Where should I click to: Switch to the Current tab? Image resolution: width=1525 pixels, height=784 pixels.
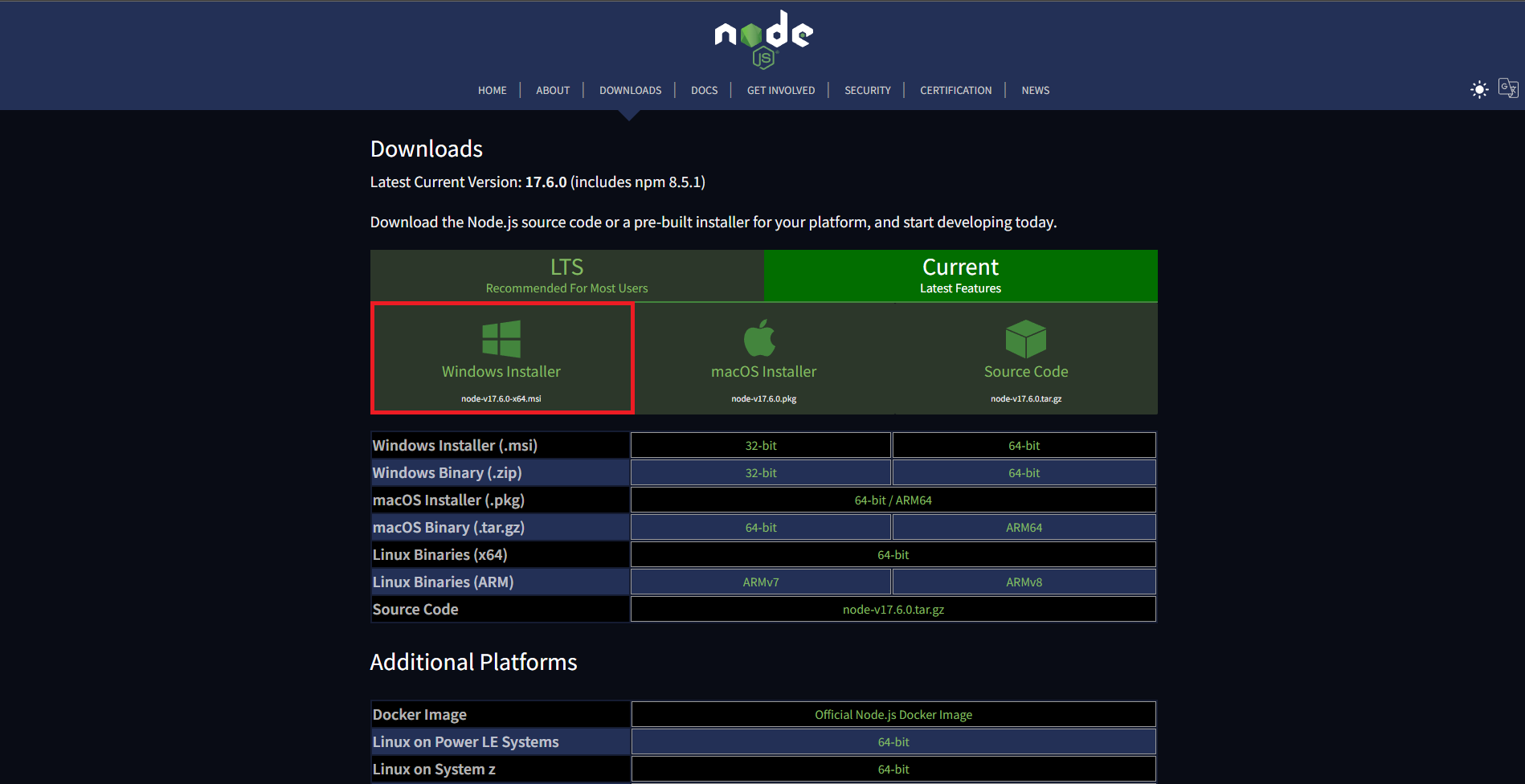(961, 276)
